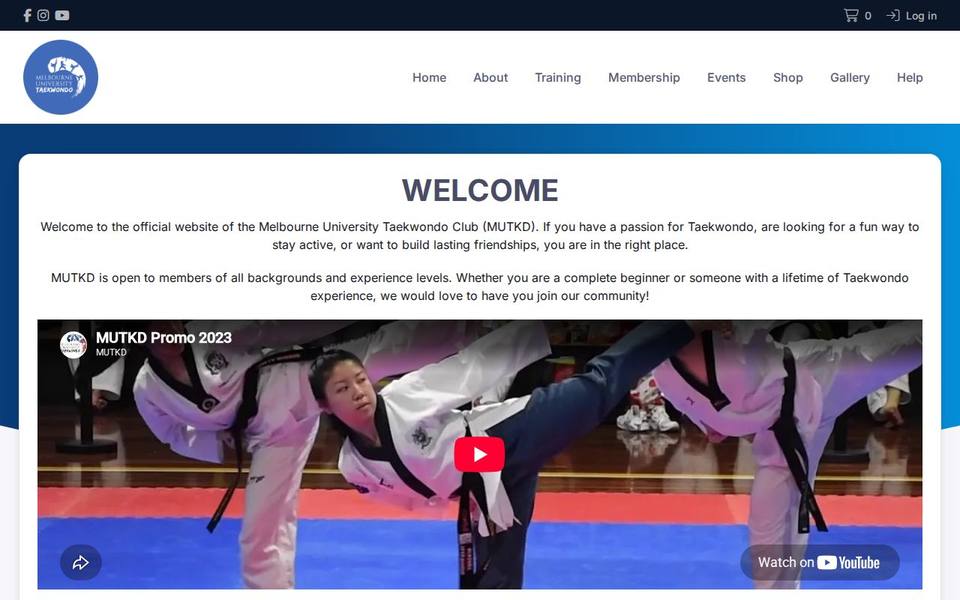This screenshot has height=600, width=960.
Task: Open the Membership menu item
Action: (x=644, y=78)
